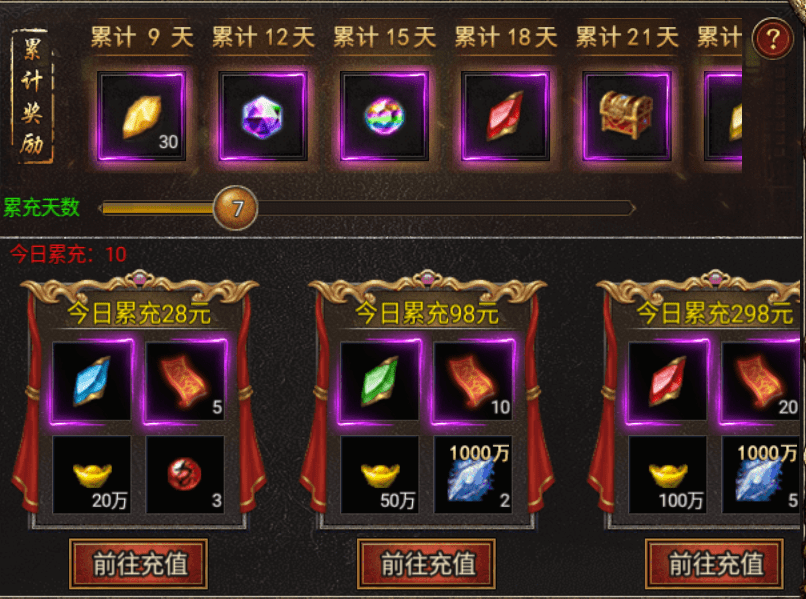Open the treasure chest reward for 21 days

(627, 116)
